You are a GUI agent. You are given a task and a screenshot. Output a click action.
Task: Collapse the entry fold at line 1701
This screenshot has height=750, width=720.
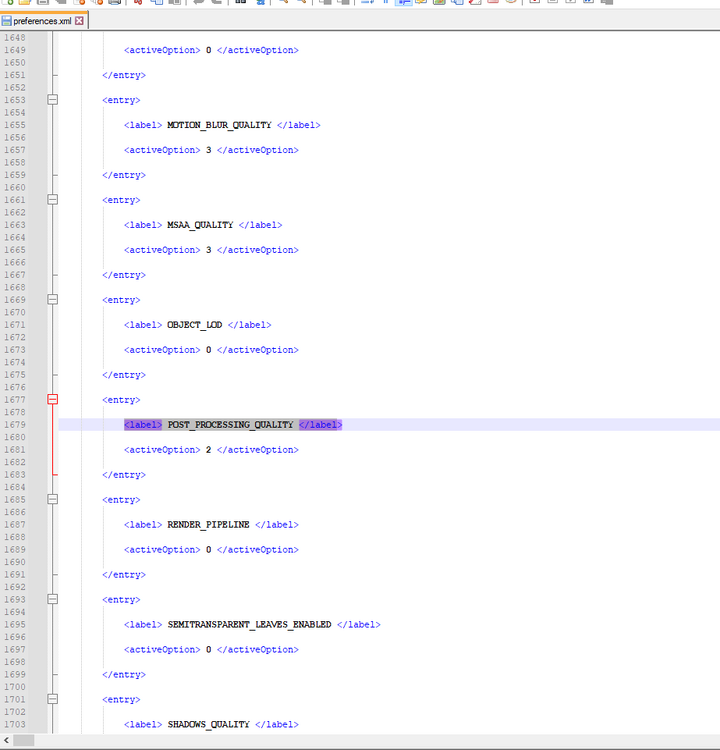click(53, 699)
